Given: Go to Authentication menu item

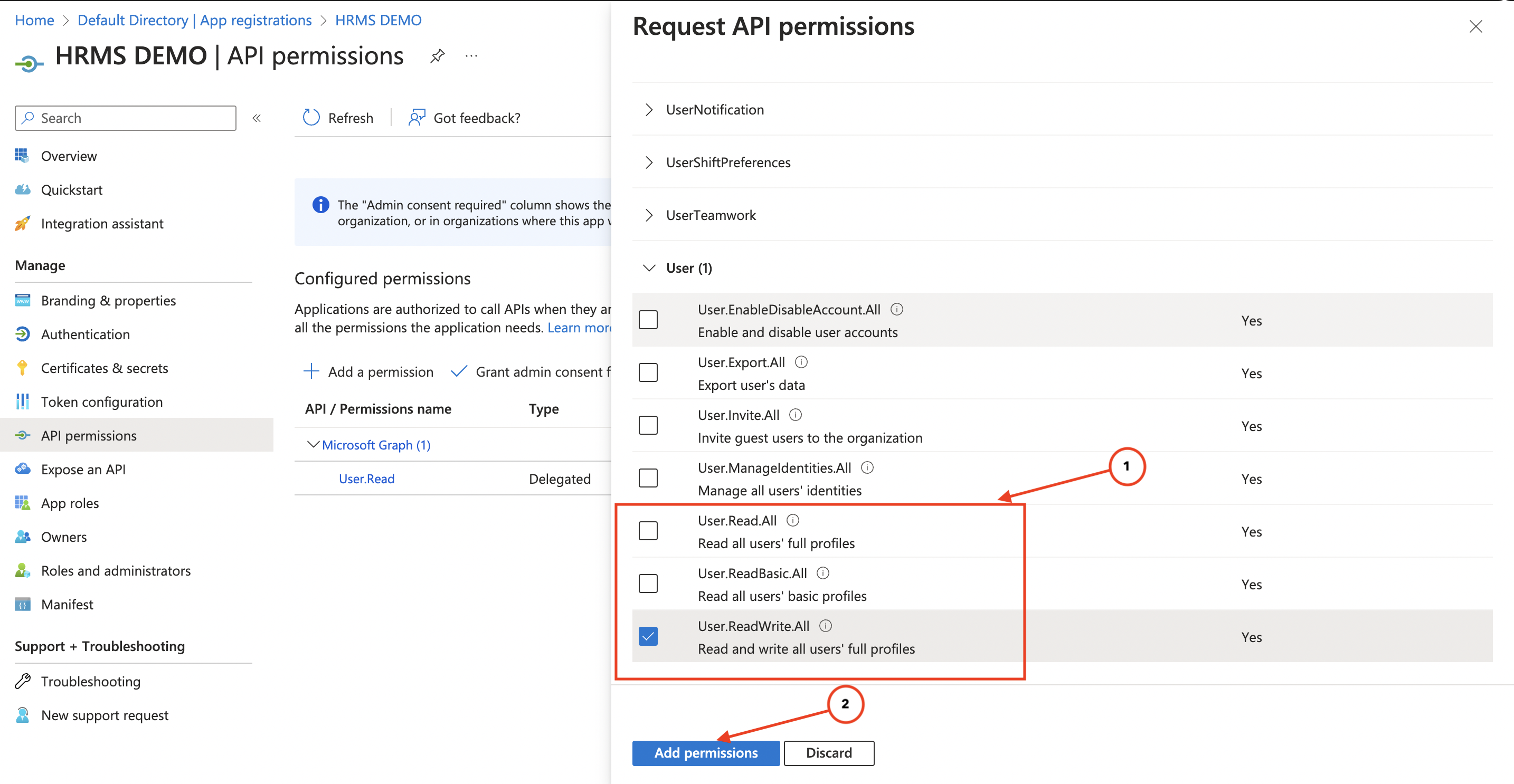Looking at the screenshot, I should [85, 334].
